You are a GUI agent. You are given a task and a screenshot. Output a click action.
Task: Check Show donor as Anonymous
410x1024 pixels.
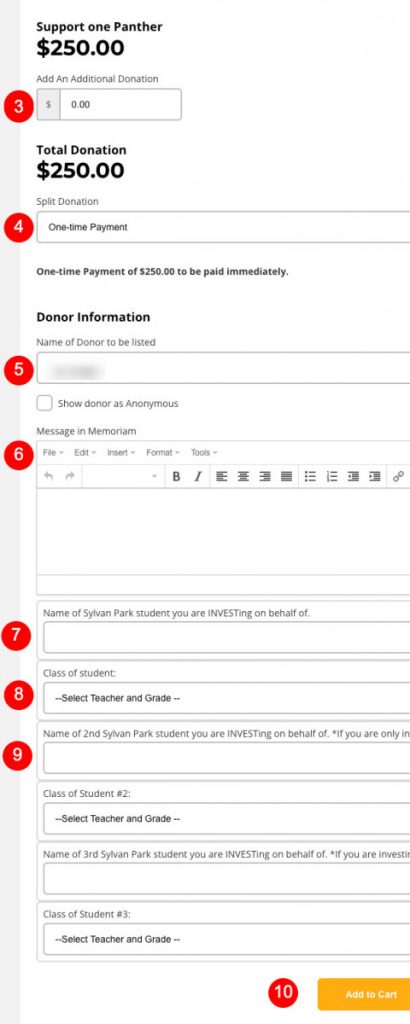coord(44,403)
